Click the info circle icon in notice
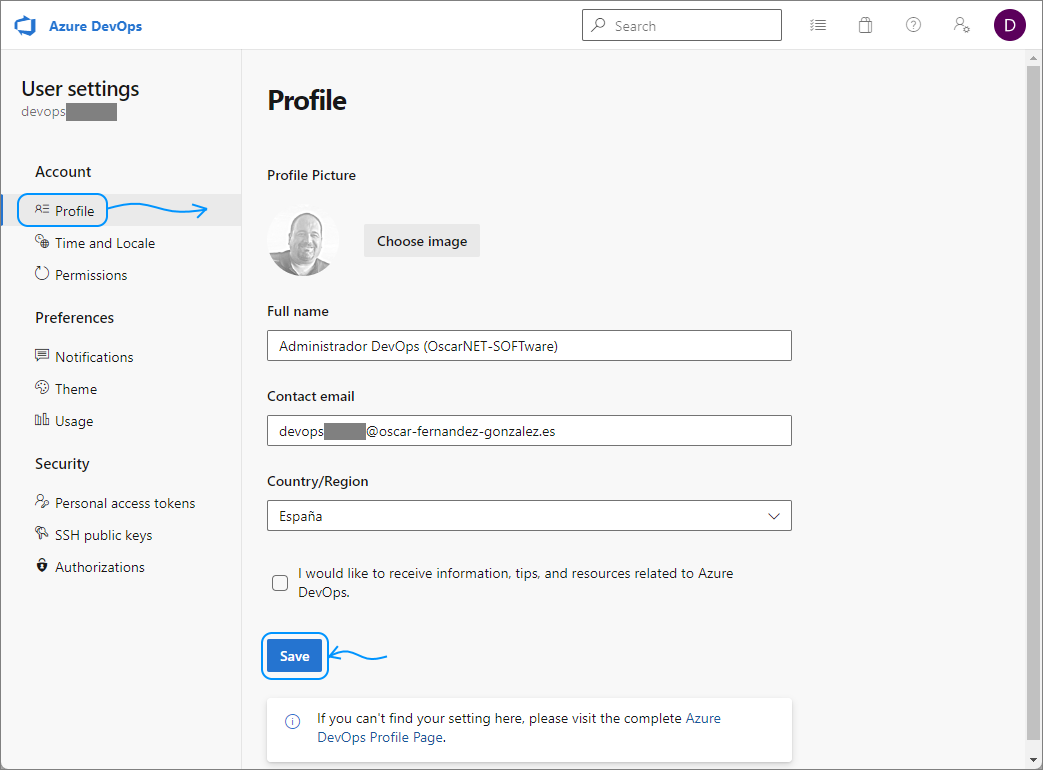Image resolution: width=1043 pixels, height=770 pixels. 293,721
